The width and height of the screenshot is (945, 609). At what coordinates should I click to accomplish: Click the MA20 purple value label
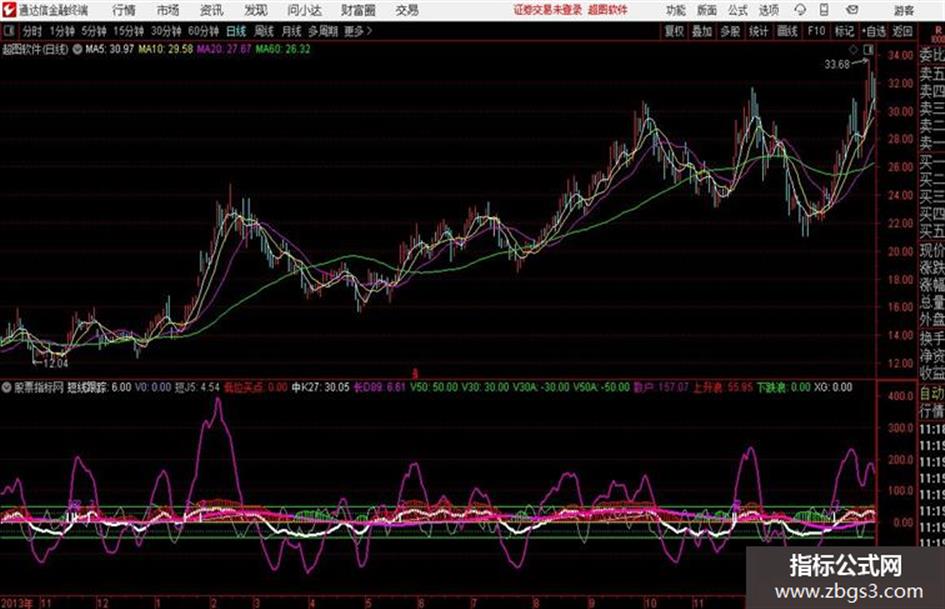coord(224,49)
